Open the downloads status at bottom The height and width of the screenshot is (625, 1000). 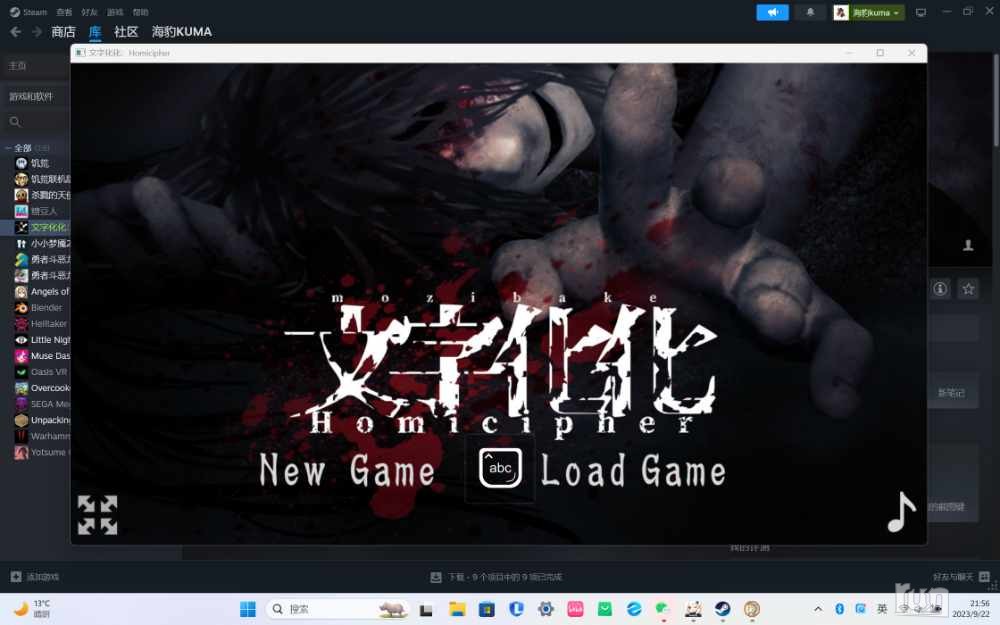point(496,577)
